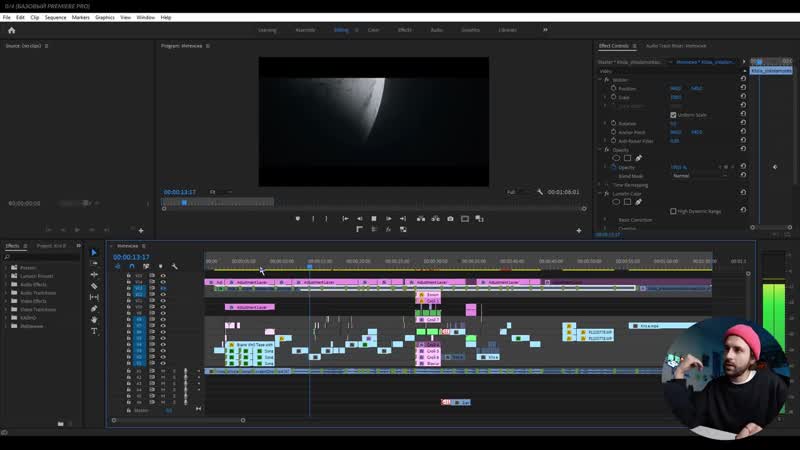800x450 pixels.
Task: Expand the Audio Effects folder
Action: (6, 284)
